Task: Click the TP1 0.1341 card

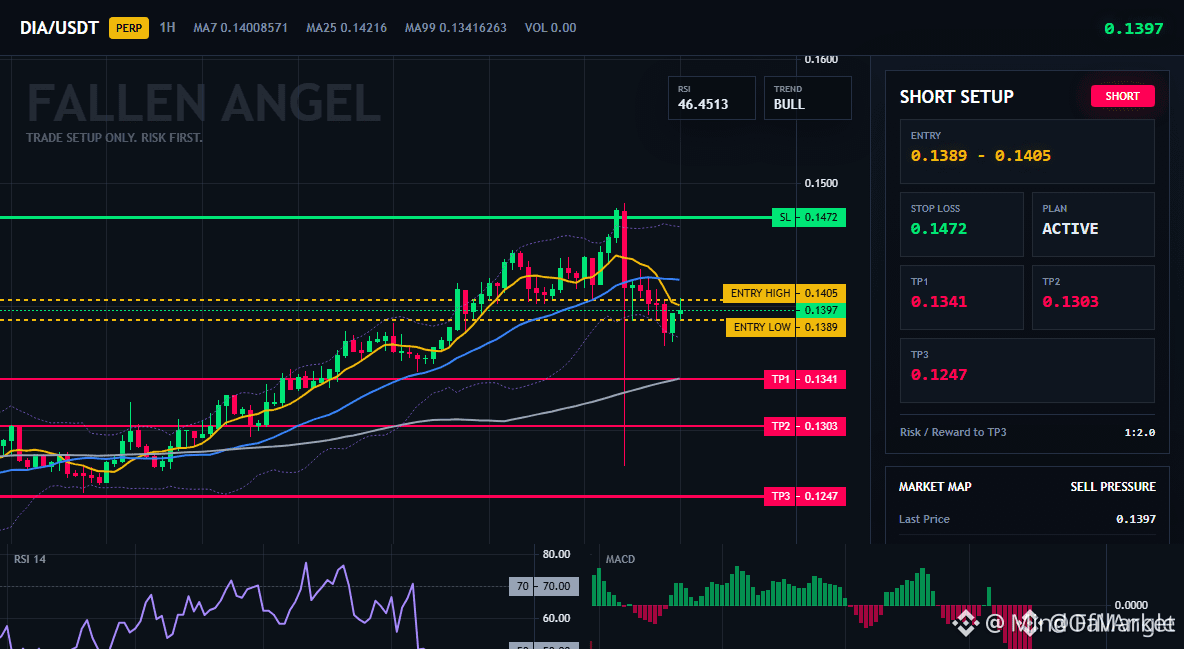Action: click(961, 297)
